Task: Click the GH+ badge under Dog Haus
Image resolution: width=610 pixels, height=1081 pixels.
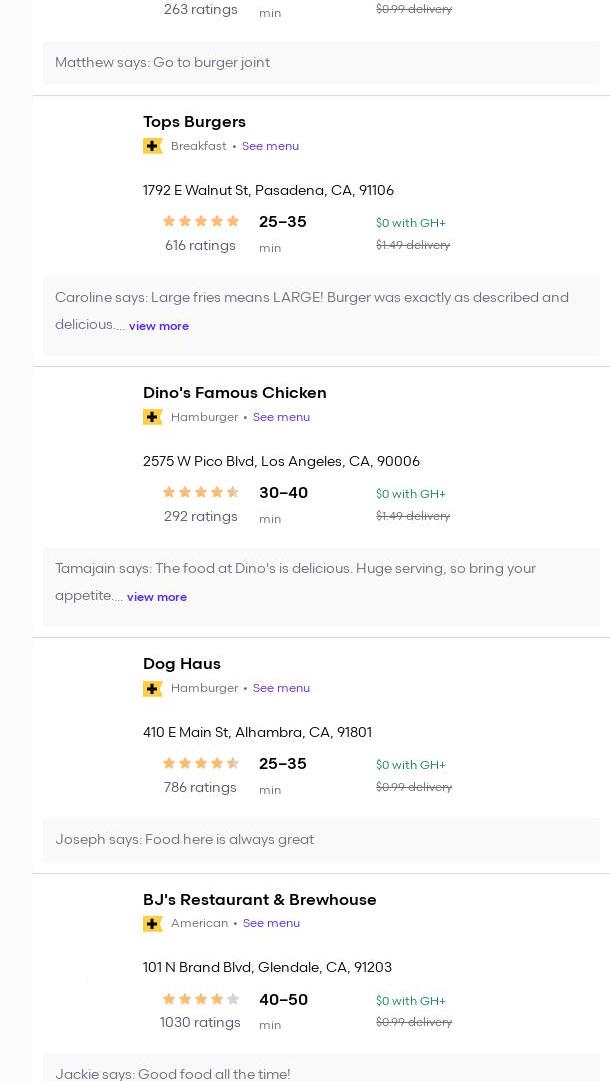Action: (153, 688)
